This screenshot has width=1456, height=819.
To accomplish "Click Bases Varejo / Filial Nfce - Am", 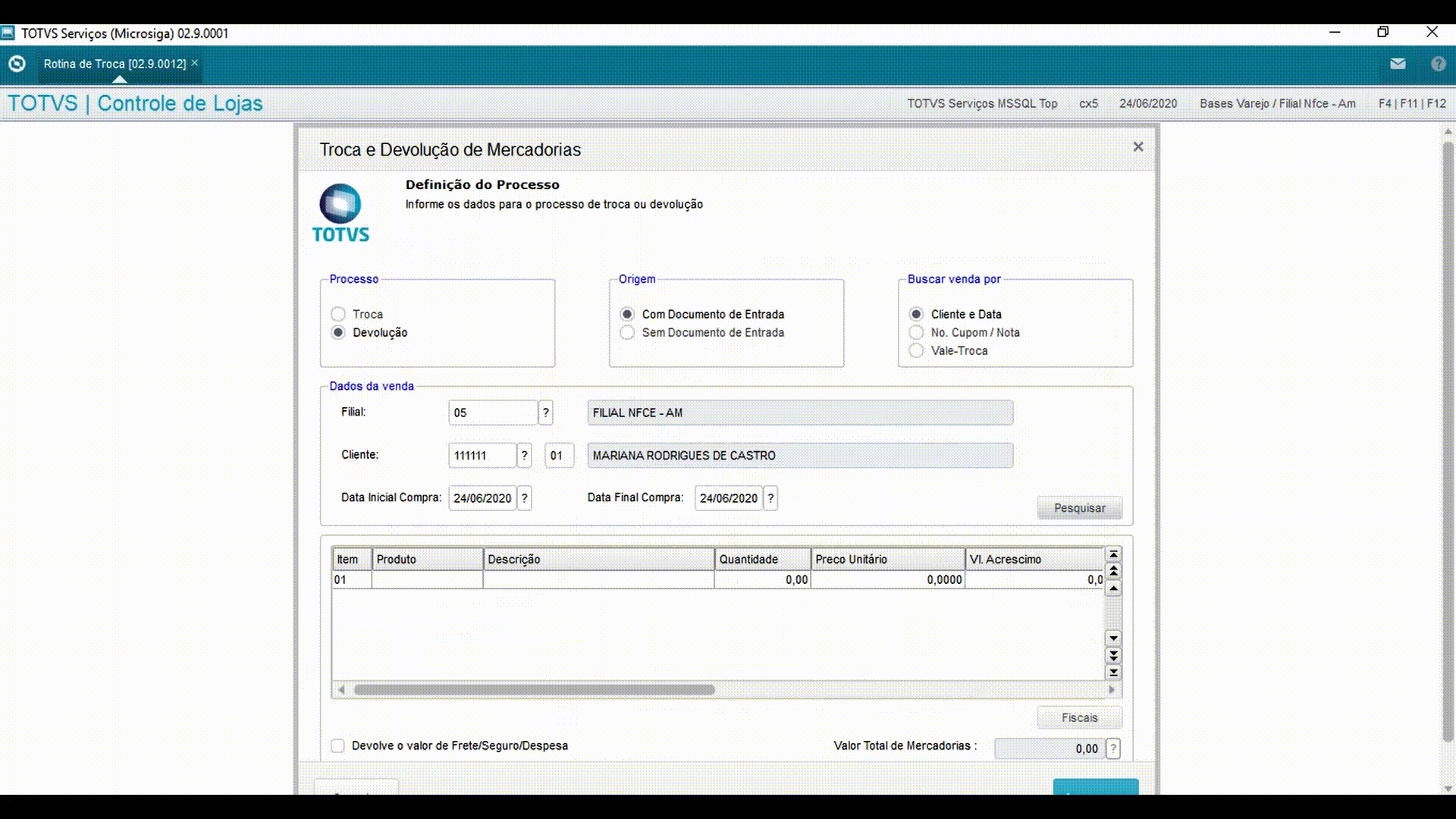I will coord(1277,104).
